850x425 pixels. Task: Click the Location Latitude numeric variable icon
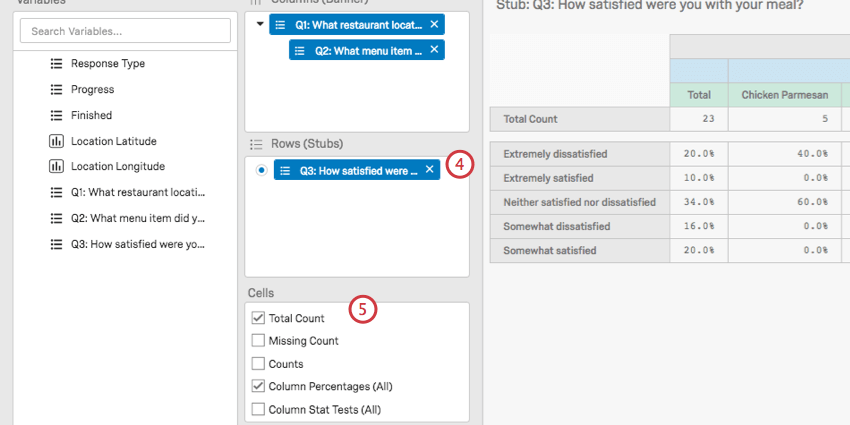point(56,141)
